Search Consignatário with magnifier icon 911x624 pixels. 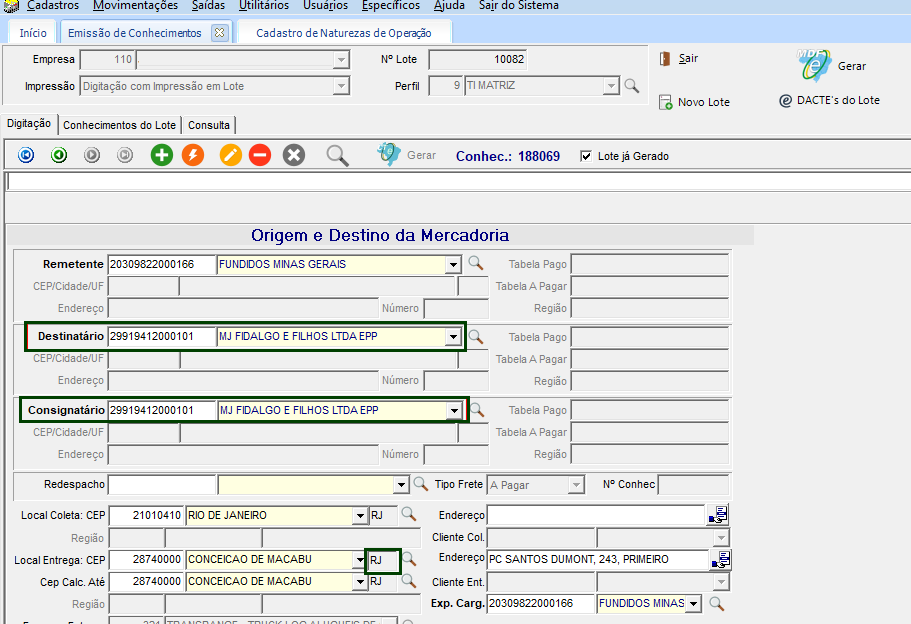476,410
